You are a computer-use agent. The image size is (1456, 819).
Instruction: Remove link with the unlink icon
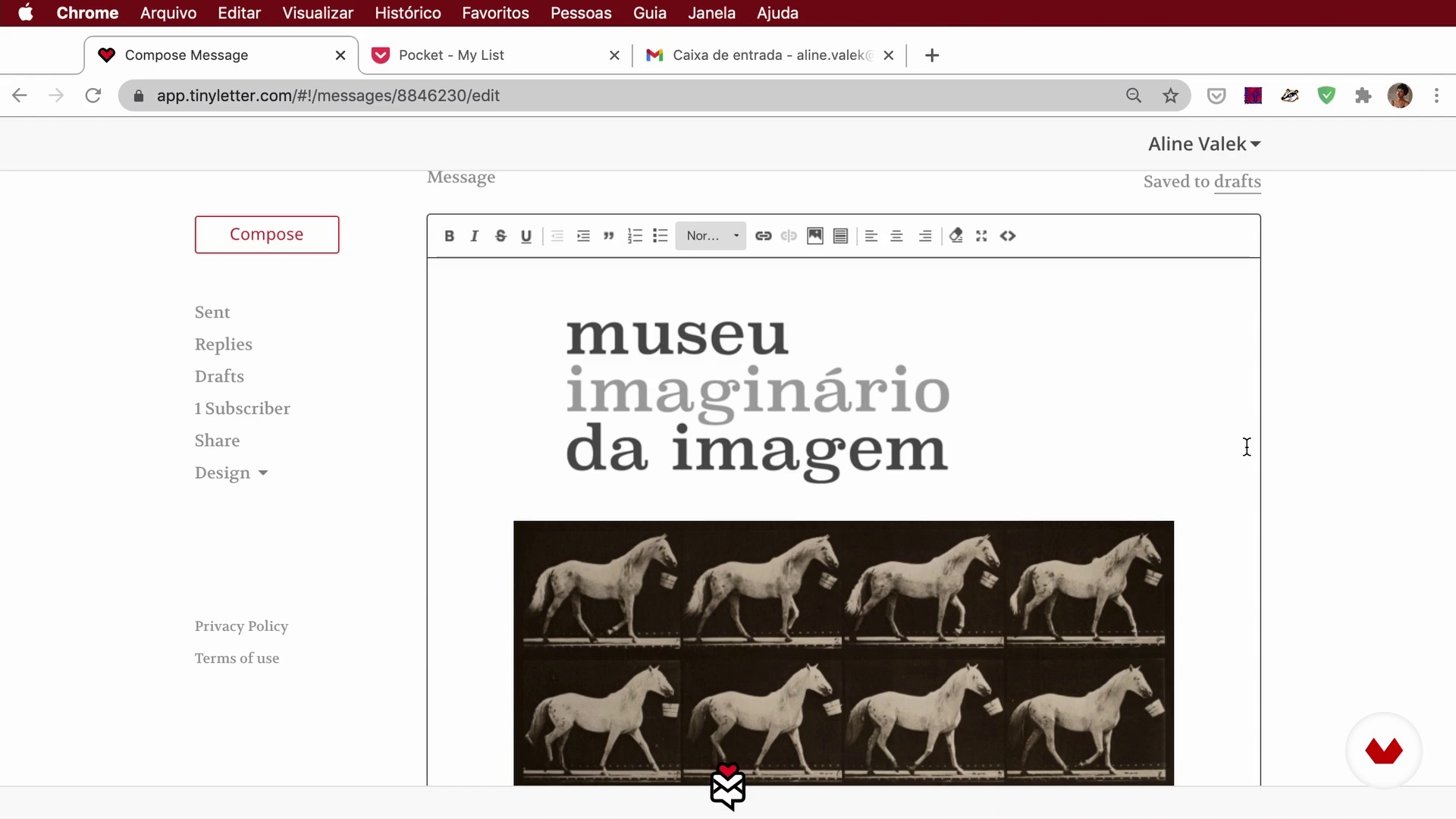789,236
